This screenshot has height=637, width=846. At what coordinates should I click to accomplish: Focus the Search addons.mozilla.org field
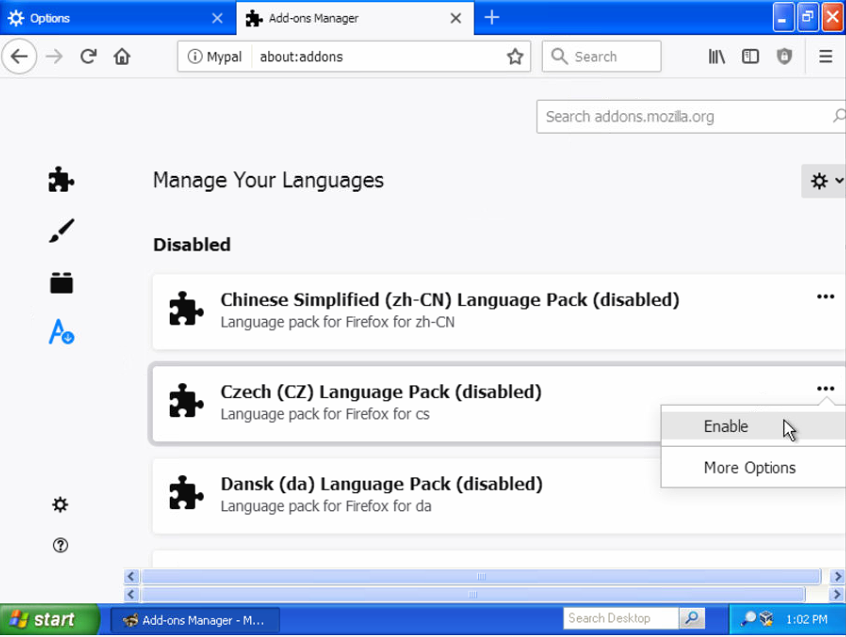point(691,117)
